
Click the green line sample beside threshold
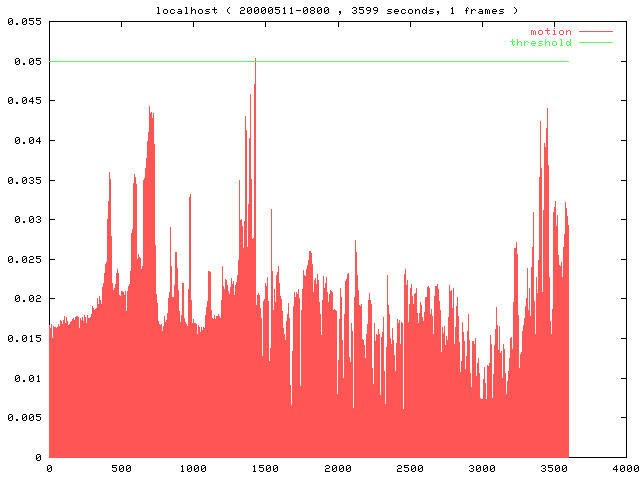pos(594,42)
